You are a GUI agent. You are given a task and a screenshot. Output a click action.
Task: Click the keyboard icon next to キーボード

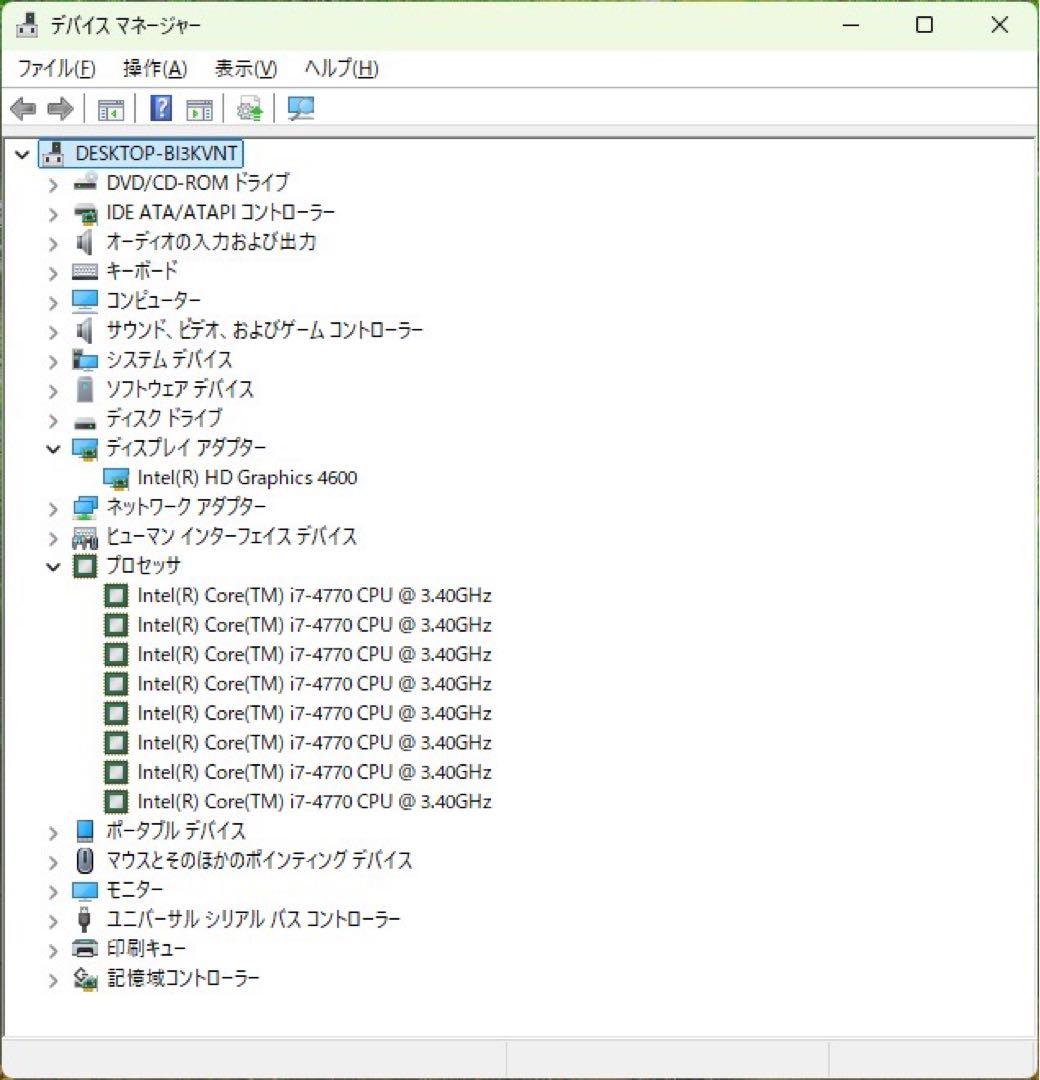point(85,271)
